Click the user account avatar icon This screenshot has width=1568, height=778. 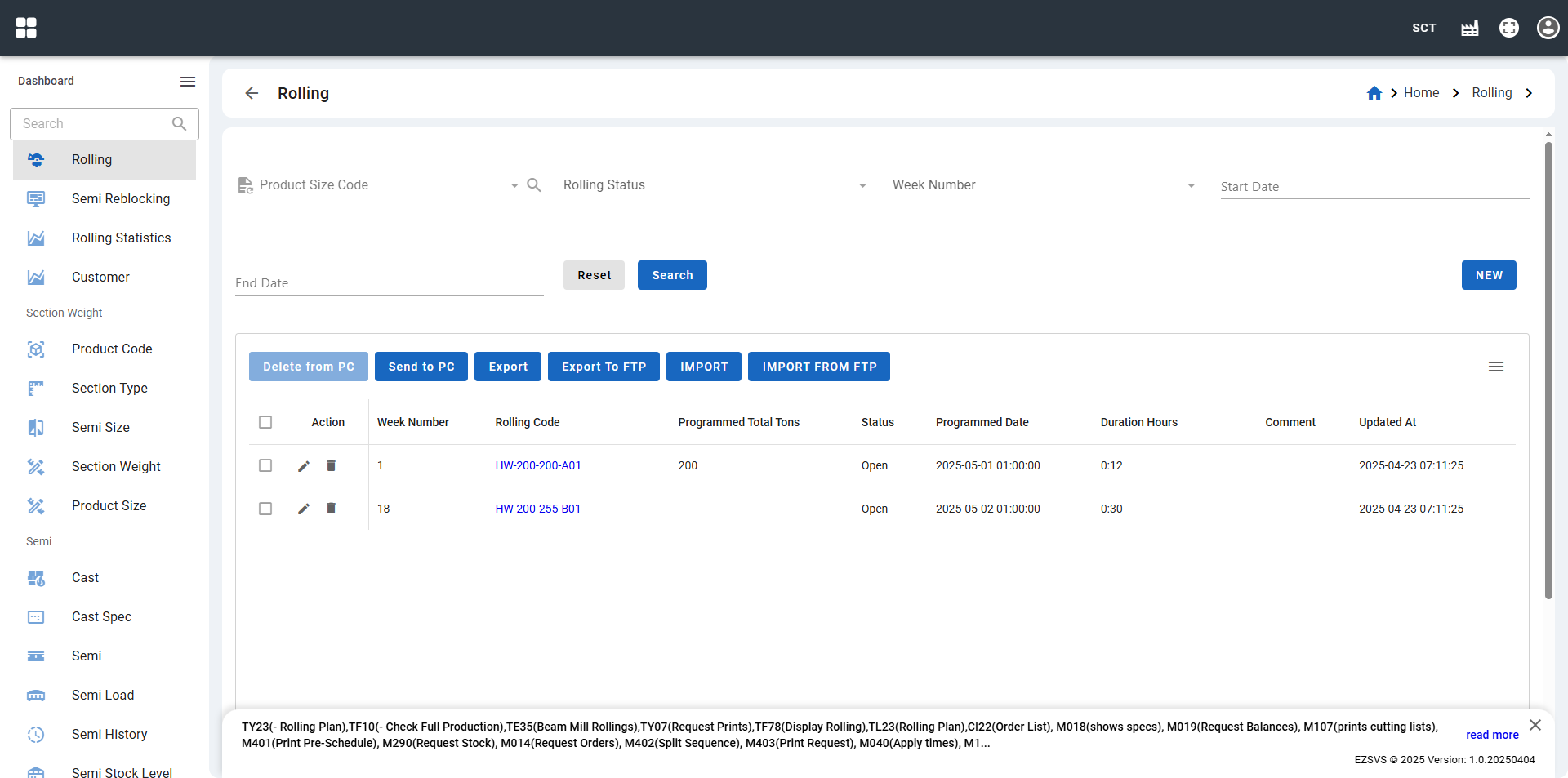point(1548,28)
